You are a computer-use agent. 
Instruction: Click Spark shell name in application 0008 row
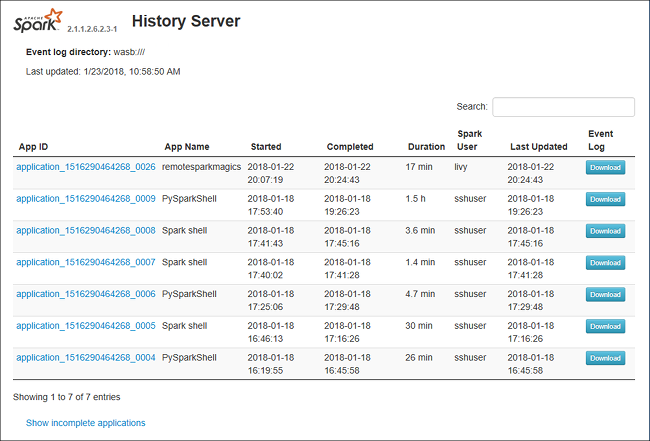184,230
